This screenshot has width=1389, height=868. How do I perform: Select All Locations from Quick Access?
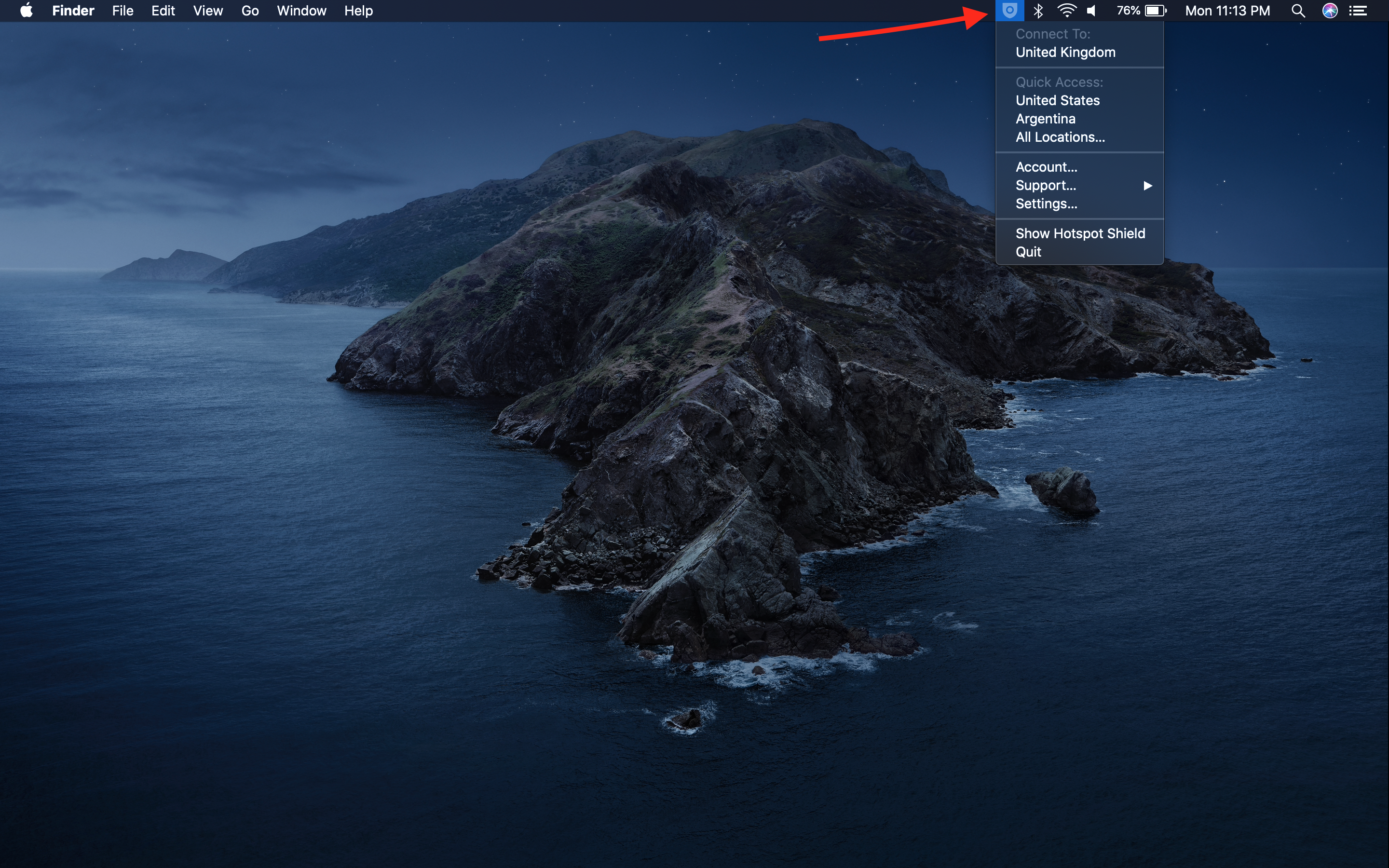pos(1059,136)
